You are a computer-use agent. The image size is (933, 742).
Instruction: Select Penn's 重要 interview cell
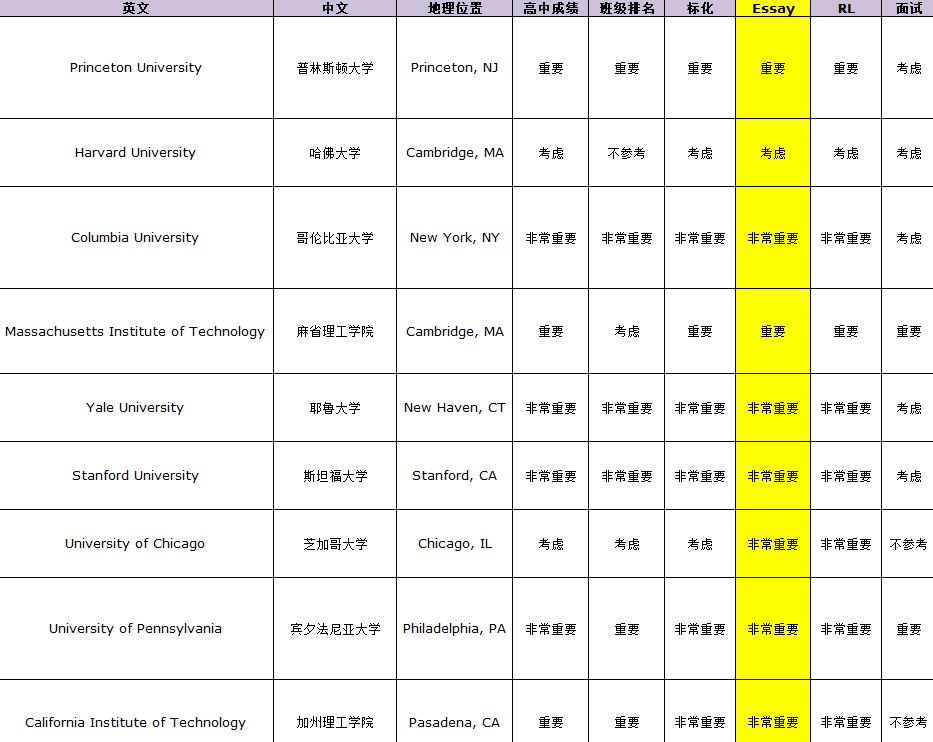pos(907,628)
